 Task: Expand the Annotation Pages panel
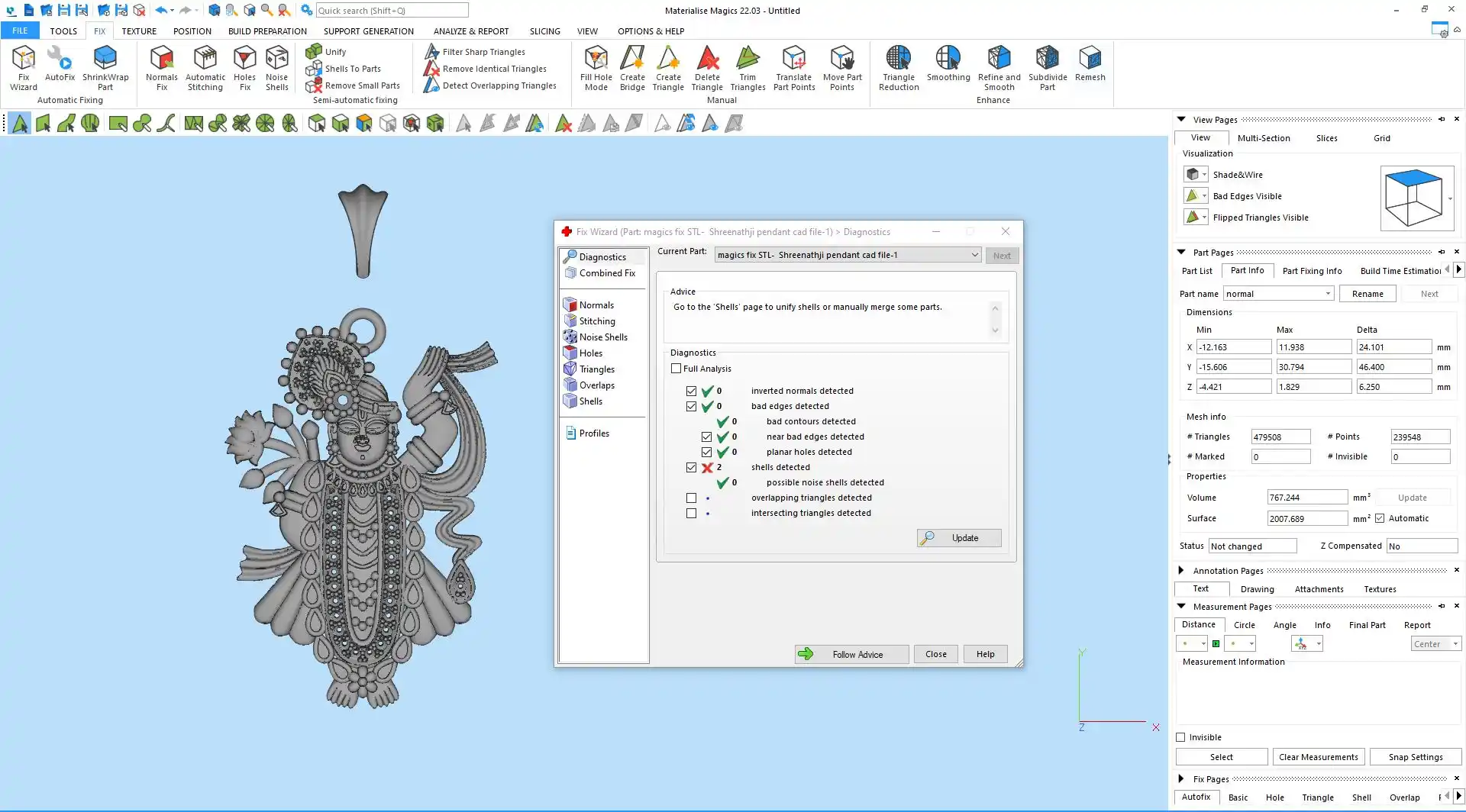pyautogui.click(x=1181, y=570)
